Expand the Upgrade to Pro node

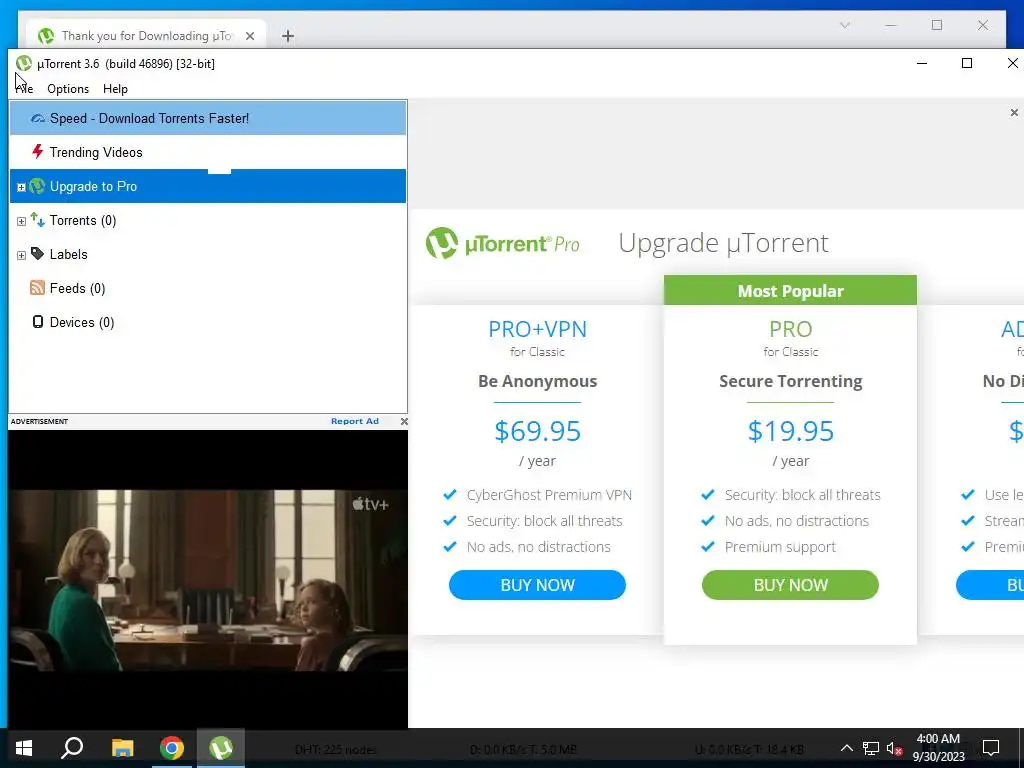coord(22,187)
